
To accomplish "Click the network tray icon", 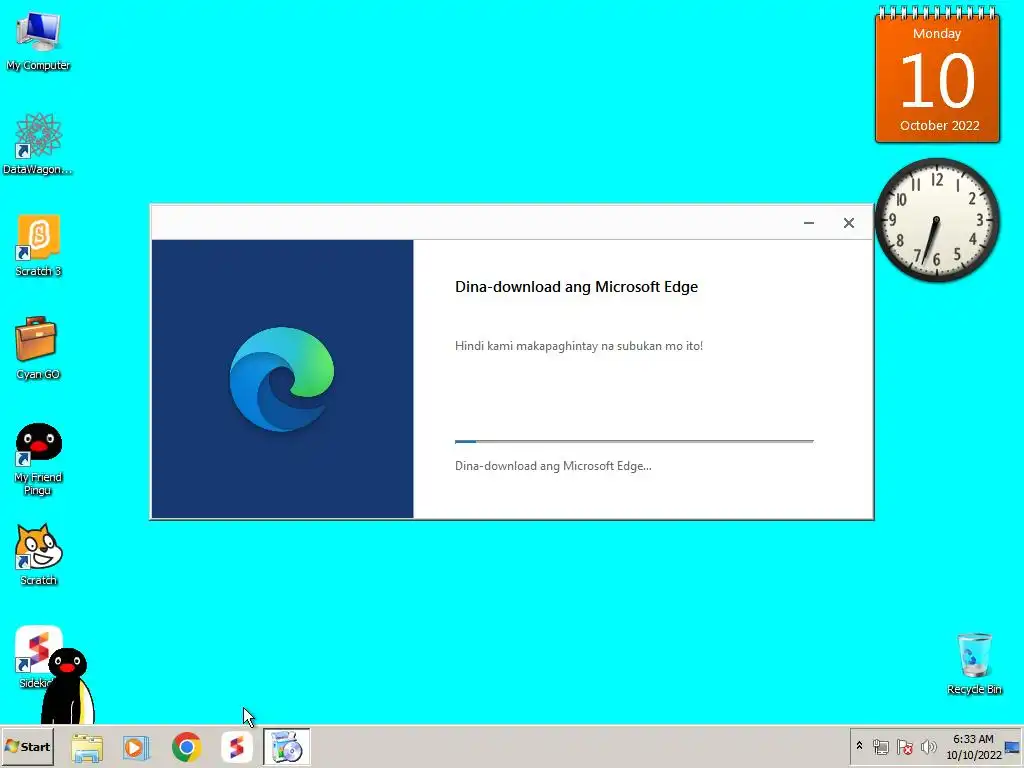I will (880, 746).
